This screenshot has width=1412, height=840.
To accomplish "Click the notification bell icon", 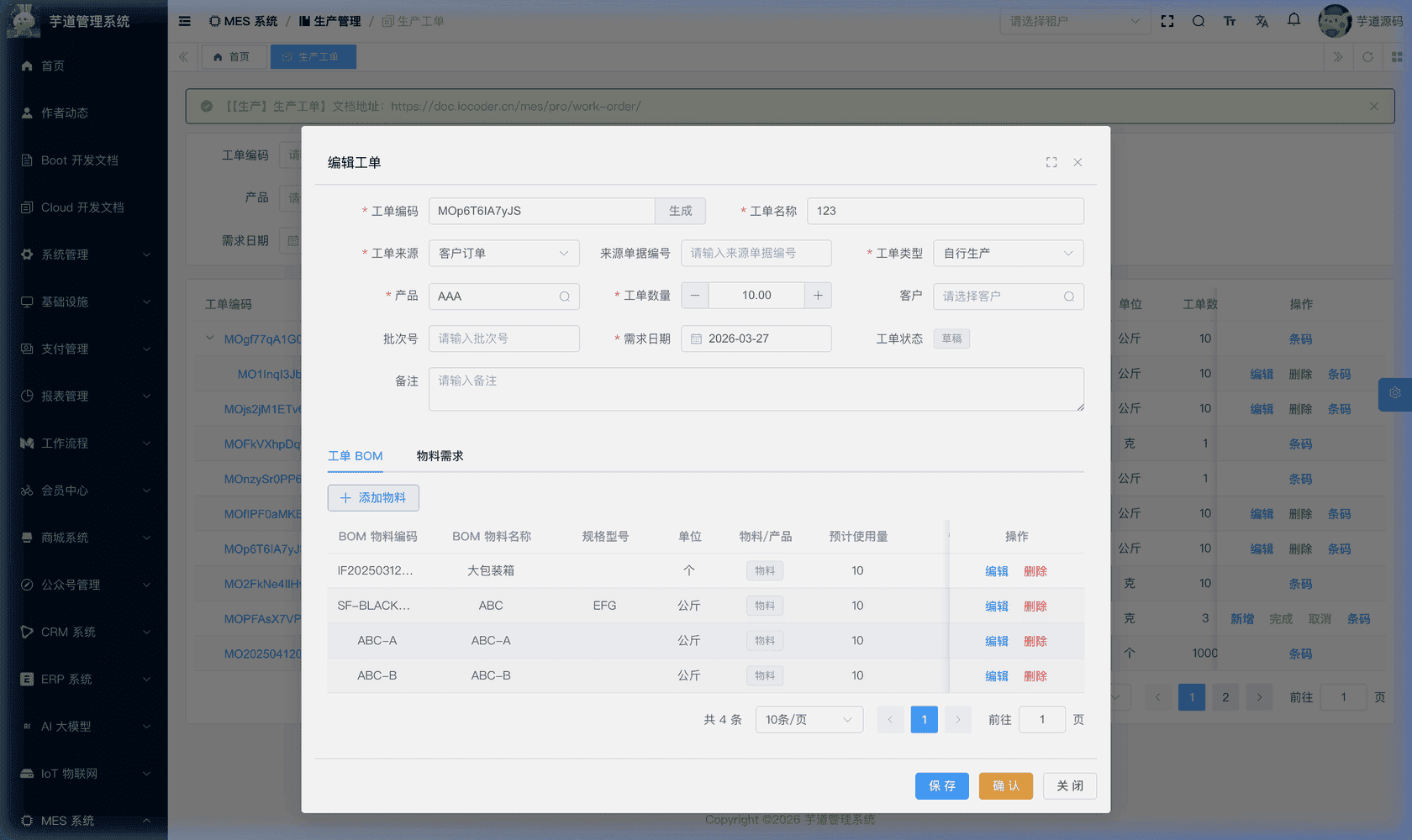I will click(1293, 21).
